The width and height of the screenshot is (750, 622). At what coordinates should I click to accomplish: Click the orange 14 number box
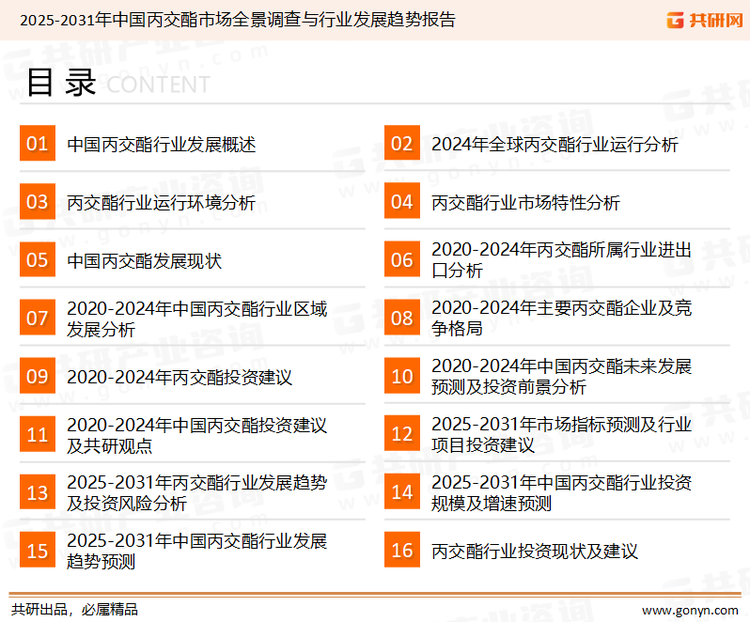(x=402, y=491)
